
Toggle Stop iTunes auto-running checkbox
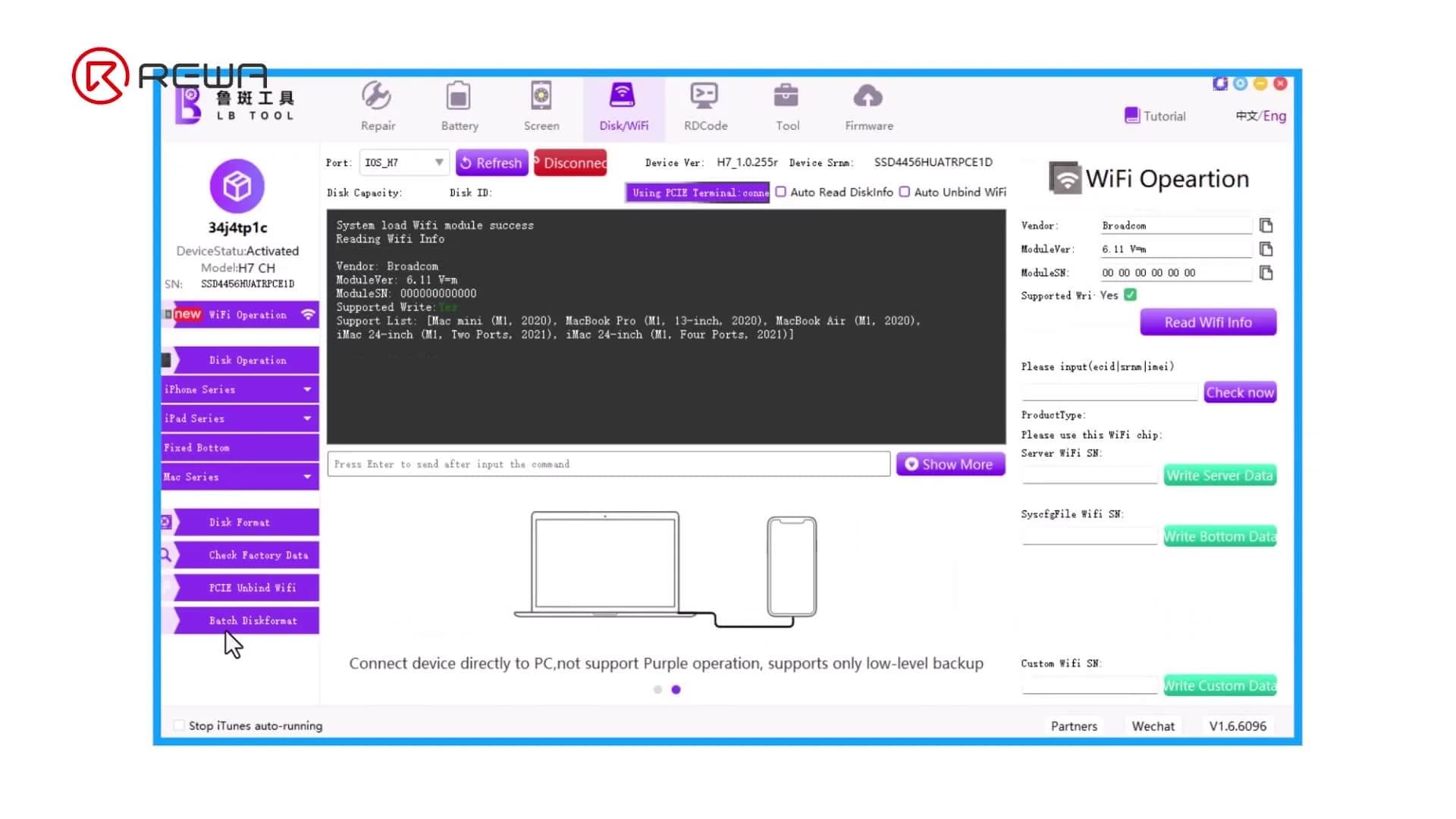(179, 726)
